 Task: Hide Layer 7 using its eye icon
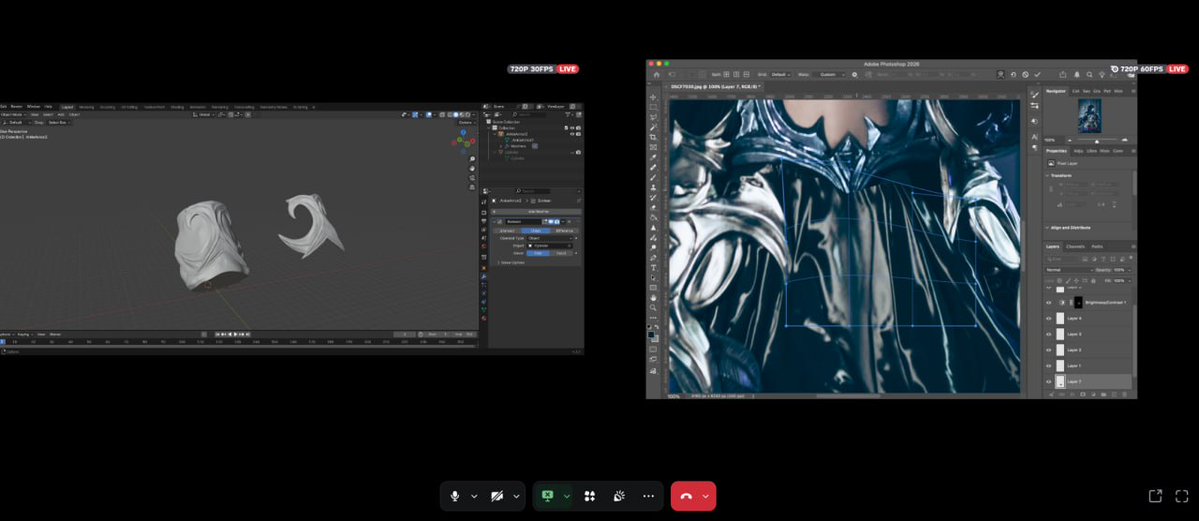1049,381
